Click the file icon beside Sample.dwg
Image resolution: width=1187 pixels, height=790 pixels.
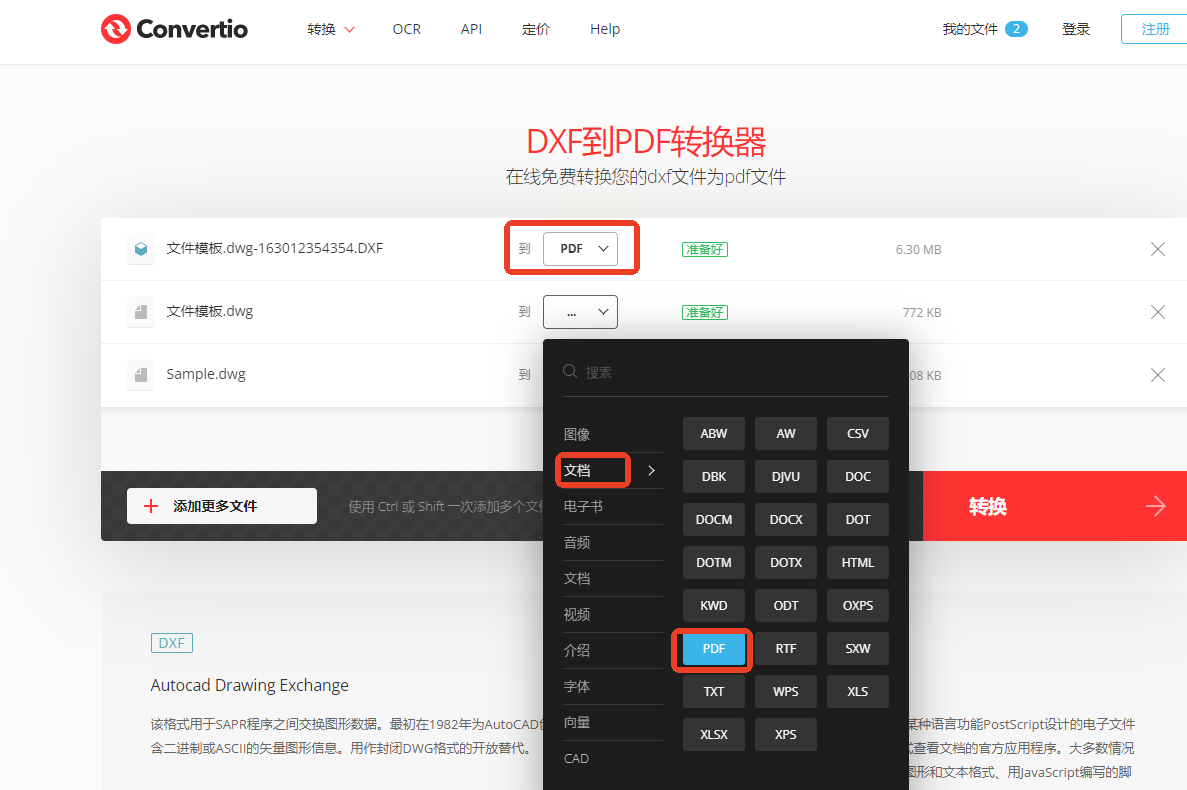tap(141, 375)
